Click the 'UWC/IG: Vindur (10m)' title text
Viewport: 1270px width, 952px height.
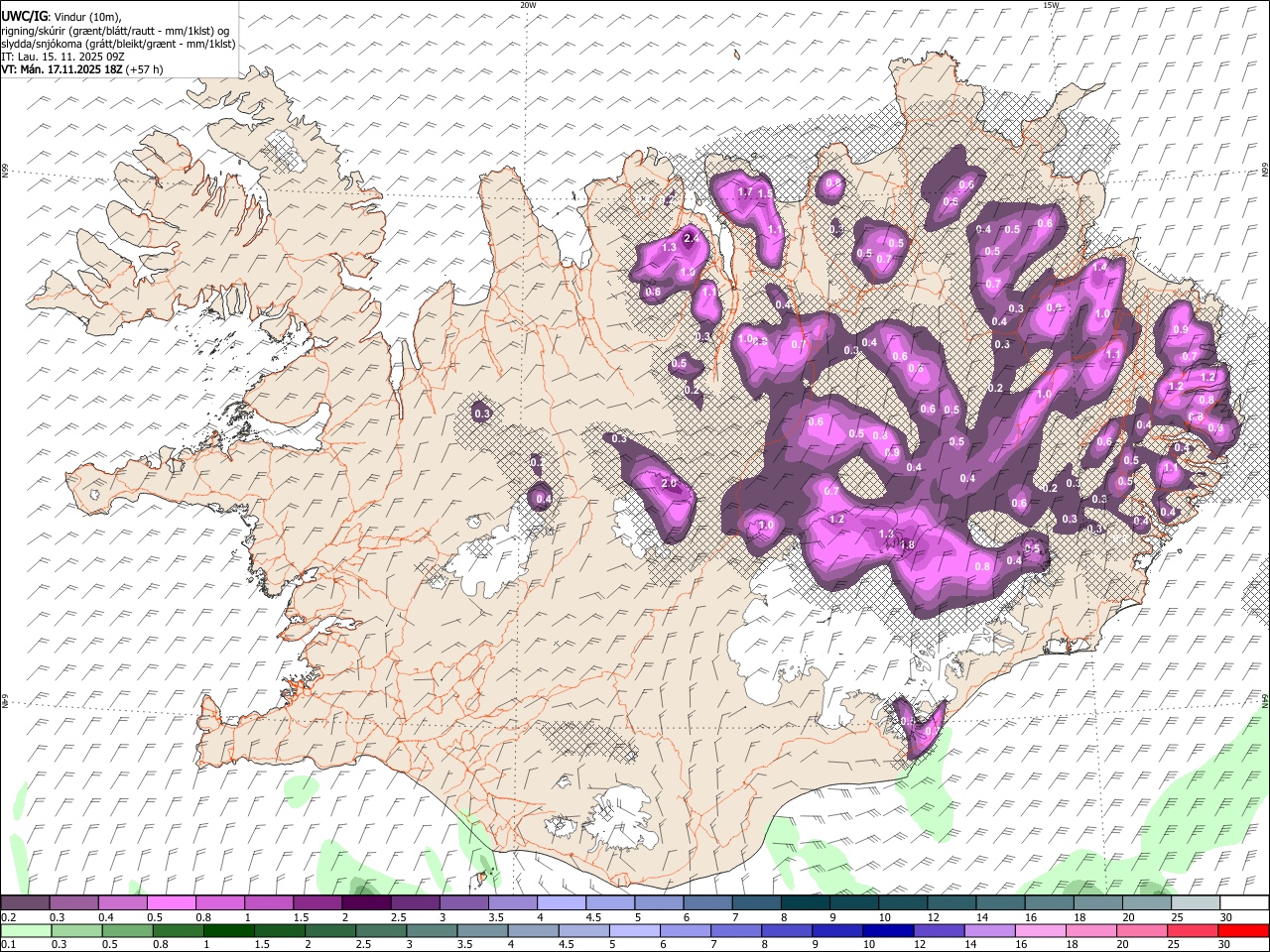(62, 17)
